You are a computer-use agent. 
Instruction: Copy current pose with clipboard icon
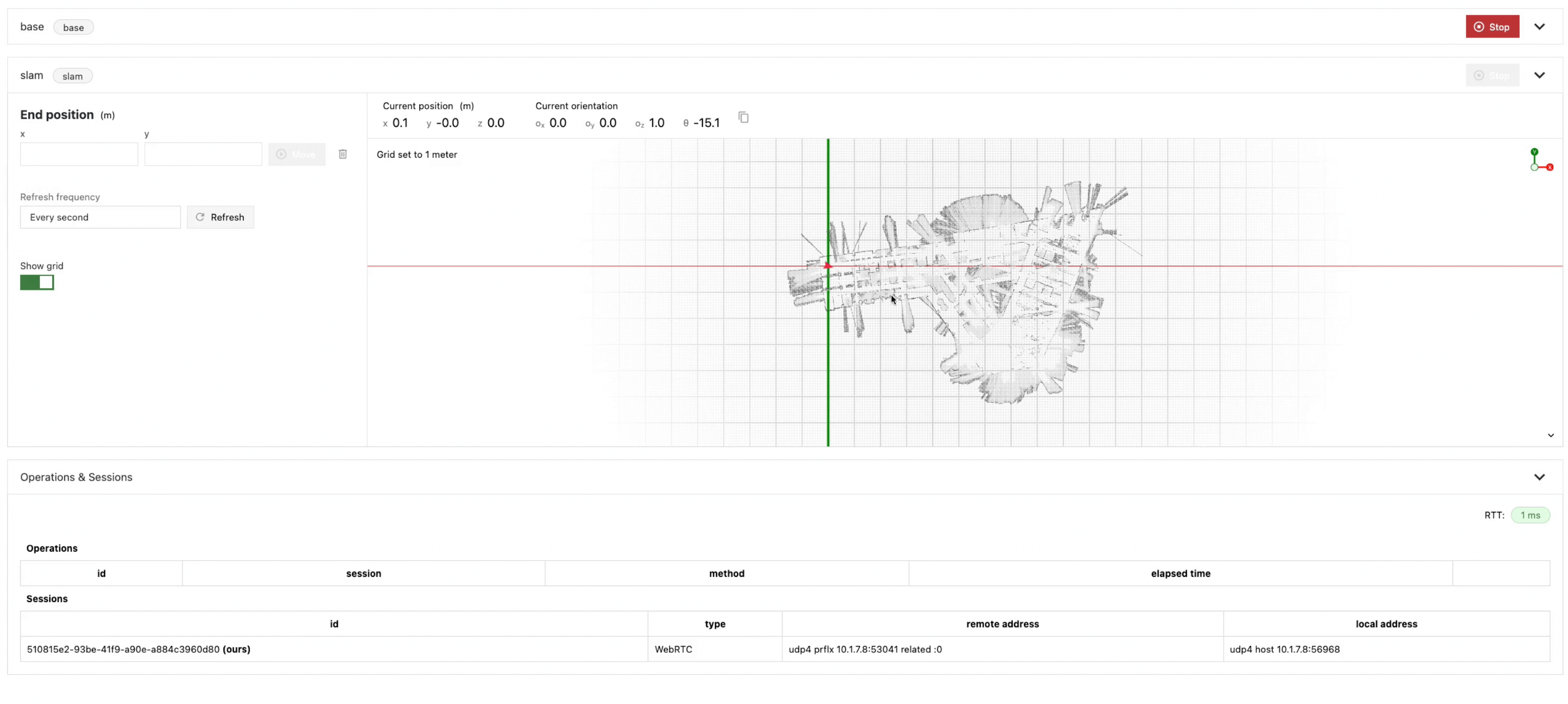point(743,117)
